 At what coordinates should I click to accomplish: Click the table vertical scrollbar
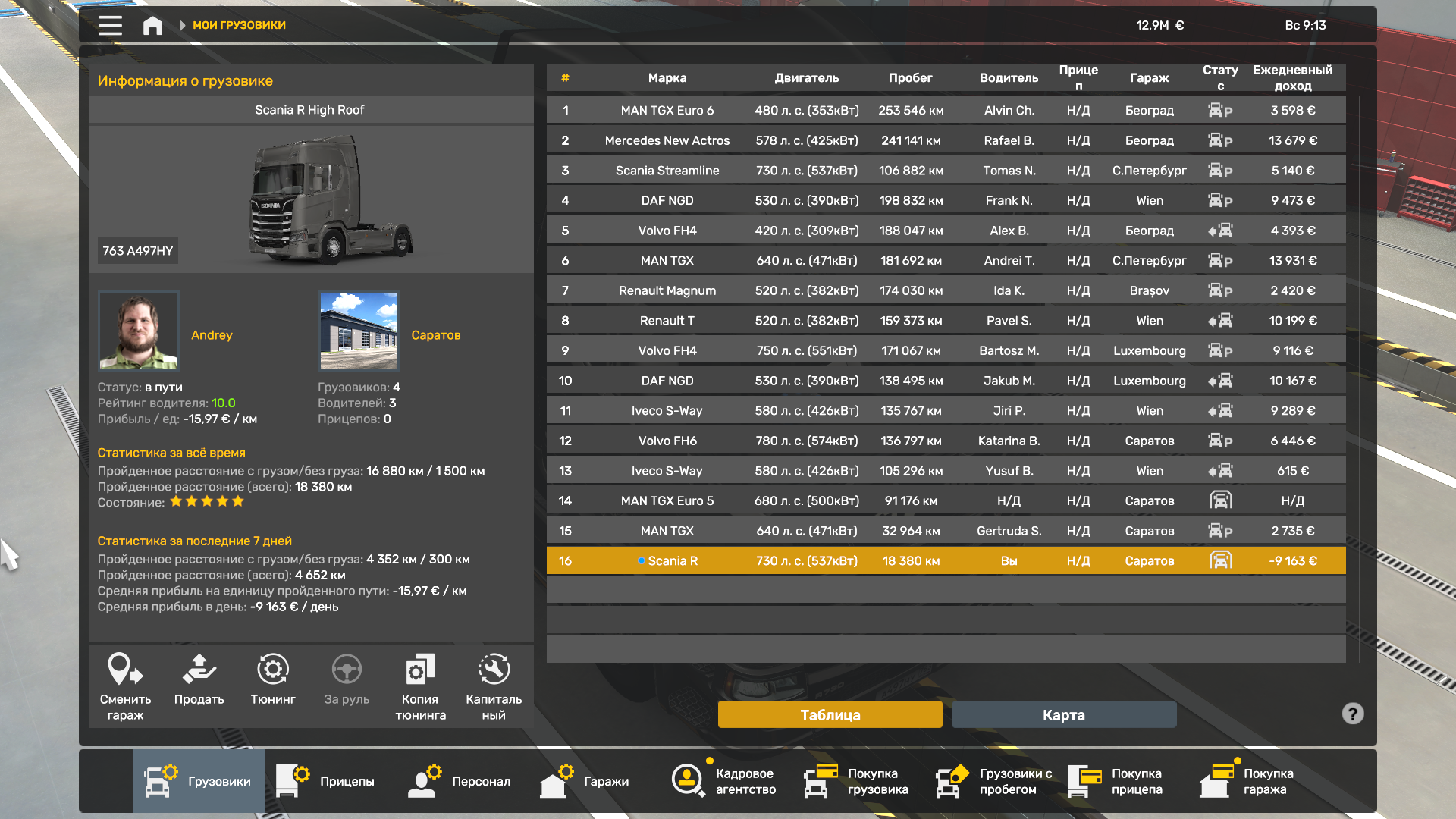click(1360, 379)
